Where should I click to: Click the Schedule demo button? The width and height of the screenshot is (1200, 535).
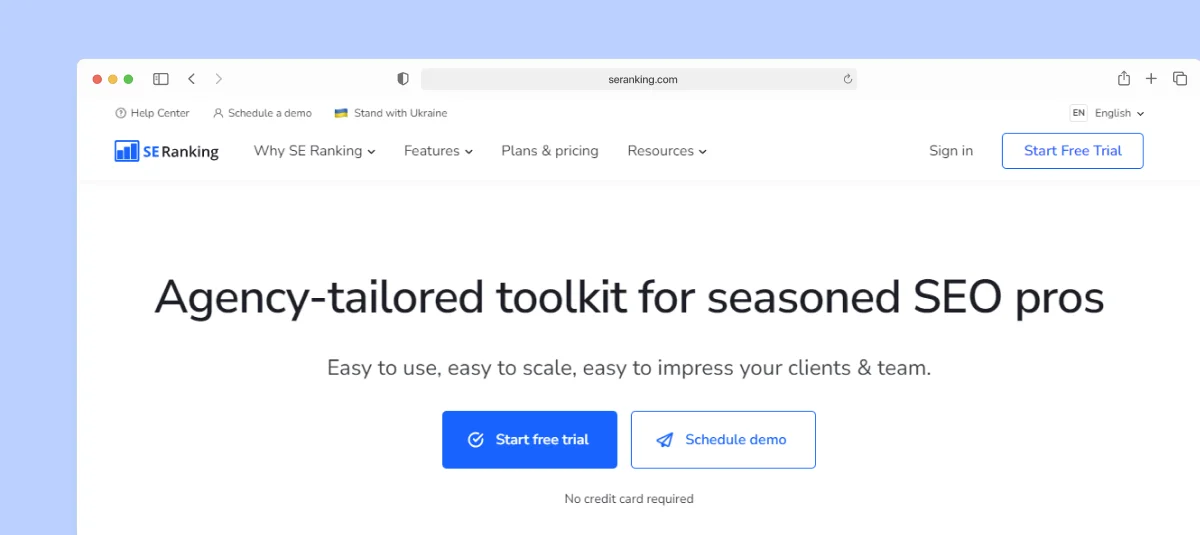coord(723,440)
